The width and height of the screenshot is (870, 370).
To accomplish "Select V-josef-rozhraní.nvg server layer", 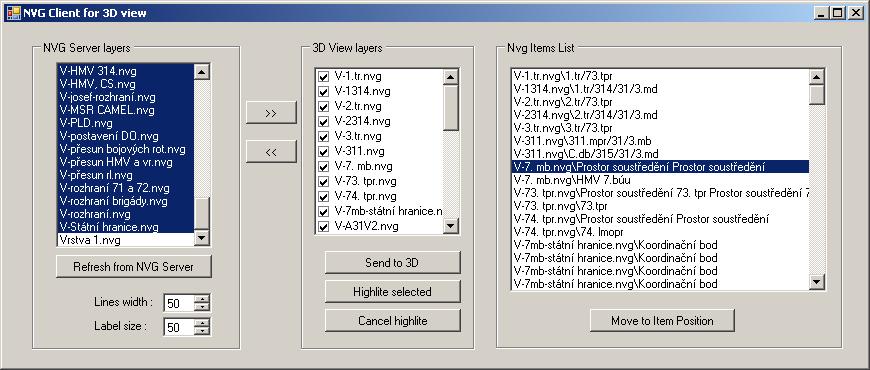I will coord(126,97).
